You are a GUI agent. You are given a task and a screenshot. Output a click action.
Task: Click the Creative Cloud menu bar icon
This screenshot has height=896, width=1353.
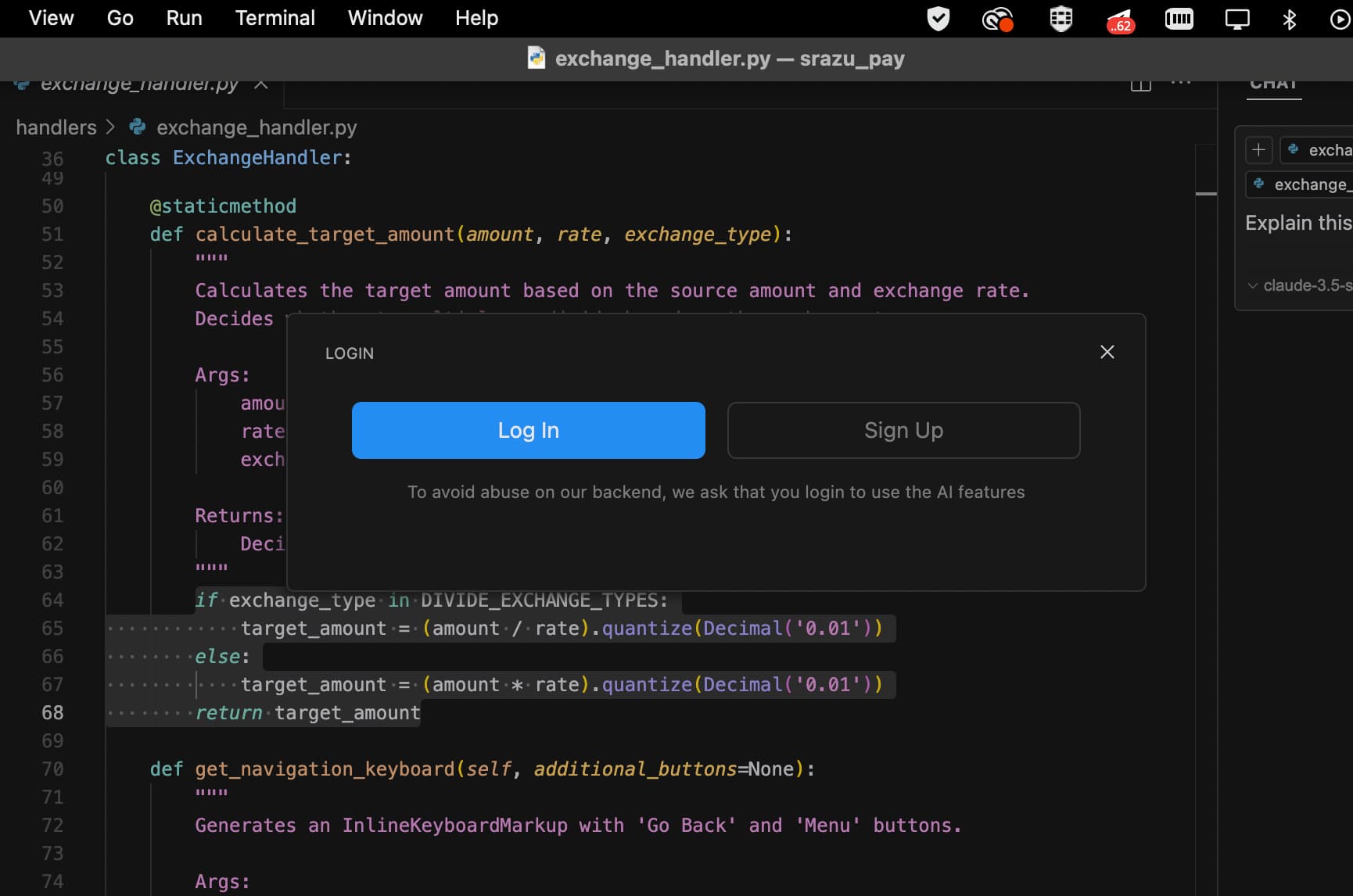pyautogui.click(x=997, y=19)
